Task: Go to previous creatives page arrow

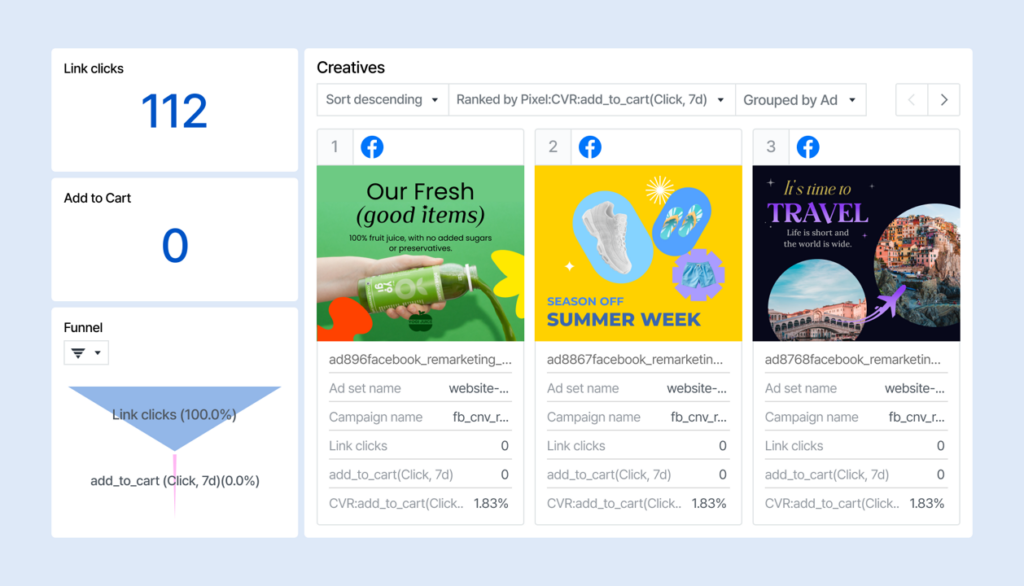Action: 911,100
